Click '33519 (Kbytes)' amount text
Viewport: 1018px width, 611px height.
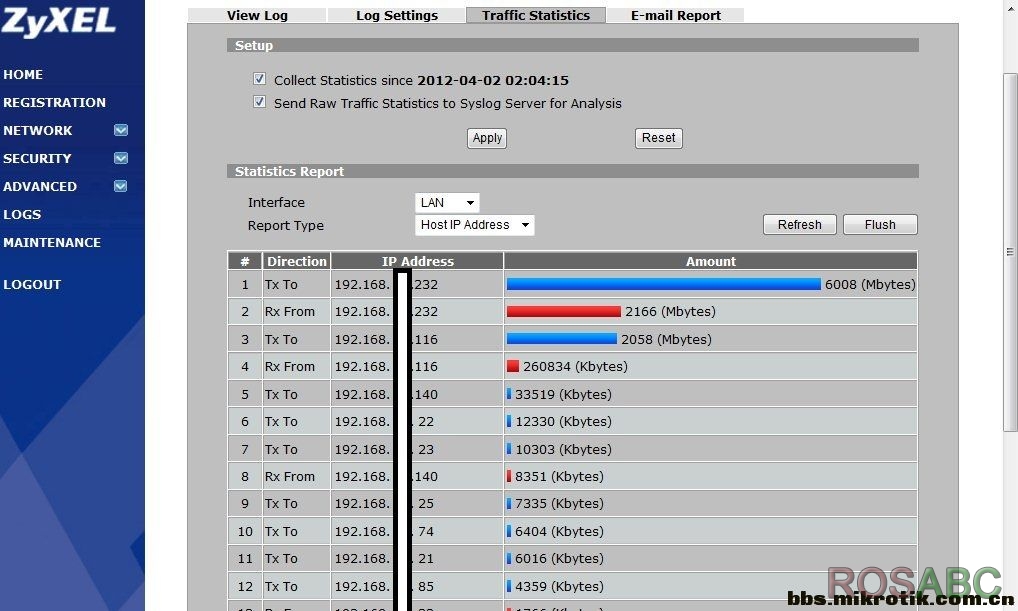coord(563,394)
